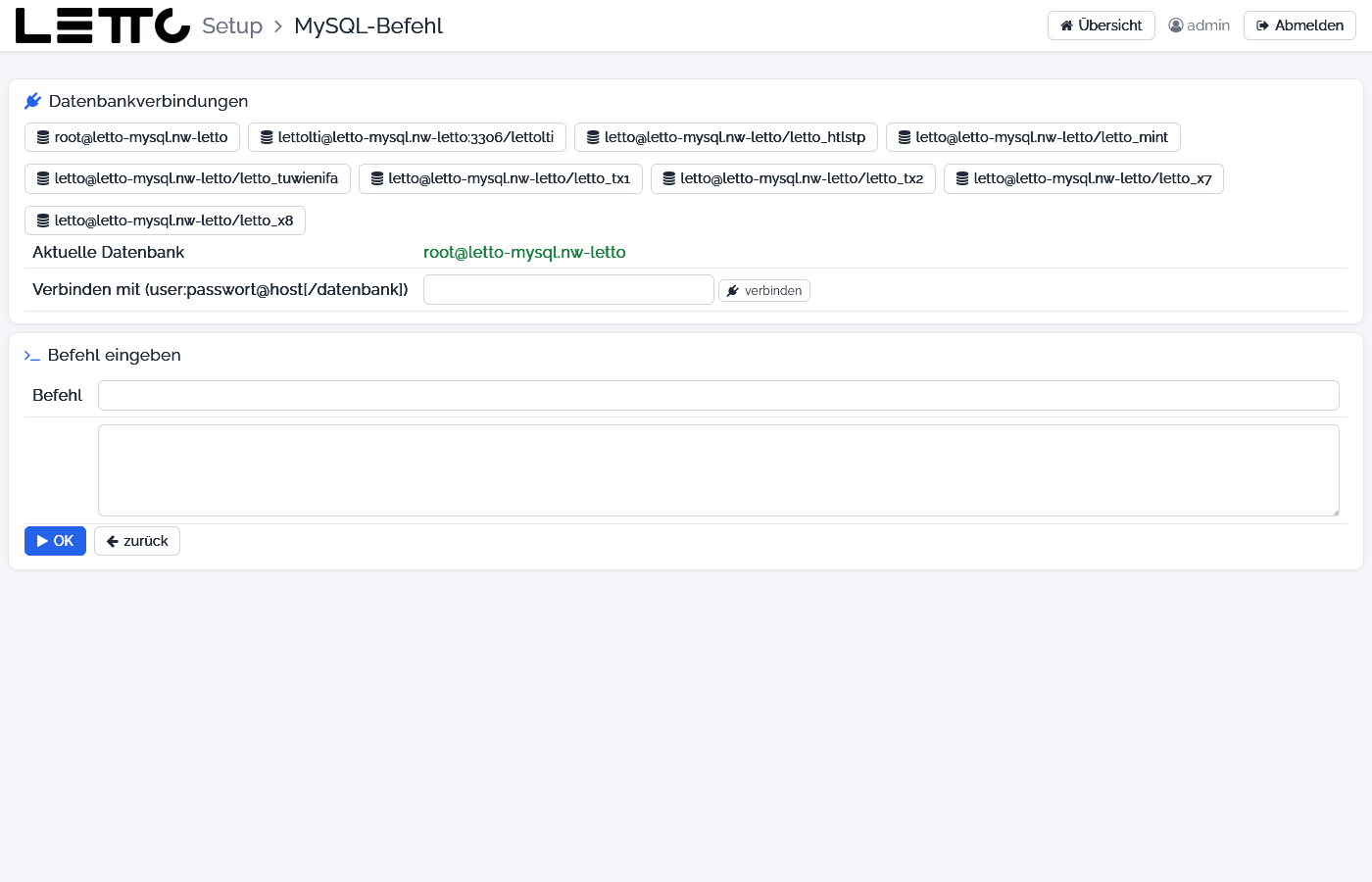
Task: Click the LETTO logo
Action: pos(103,25)
